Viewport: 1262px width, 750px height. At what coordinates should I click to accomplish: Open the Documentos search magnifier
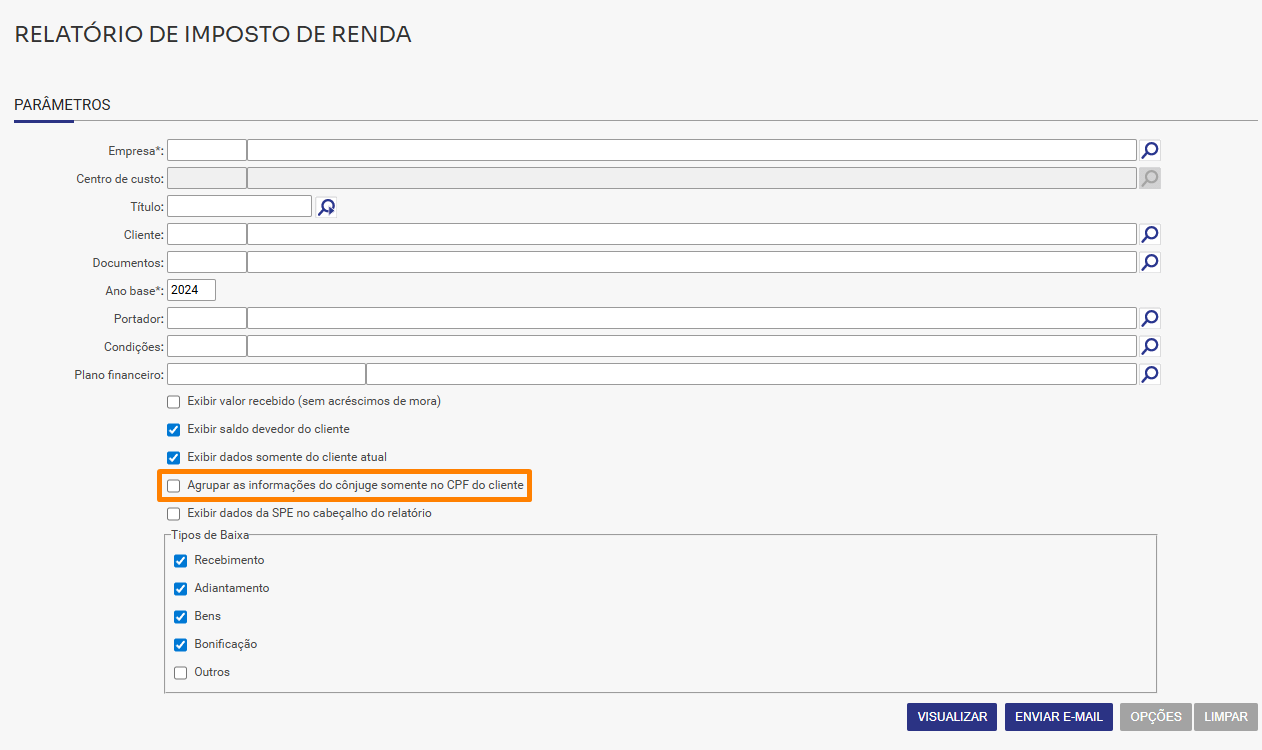point(1150,262)
